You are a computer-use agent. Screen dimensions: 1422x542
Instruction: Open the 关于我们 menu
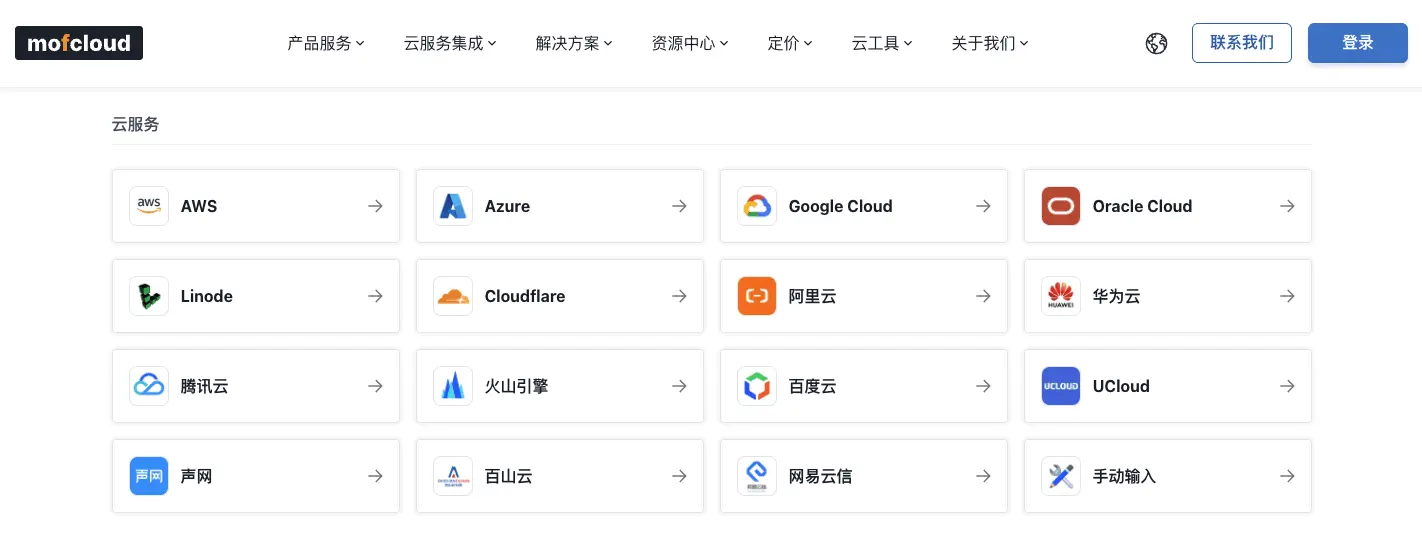990,43
